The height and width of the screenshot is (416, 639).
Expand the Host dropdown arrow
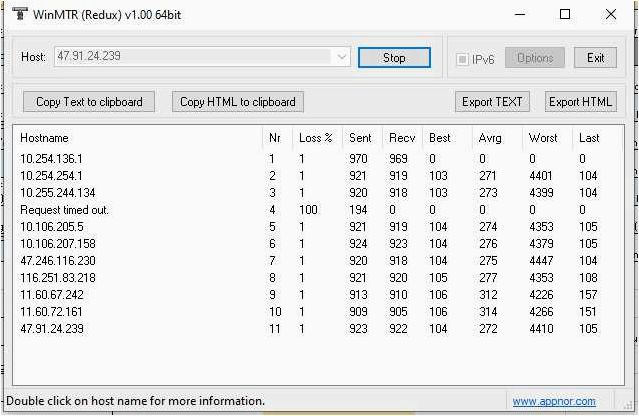pyautogui.click(x=342, y=57)
